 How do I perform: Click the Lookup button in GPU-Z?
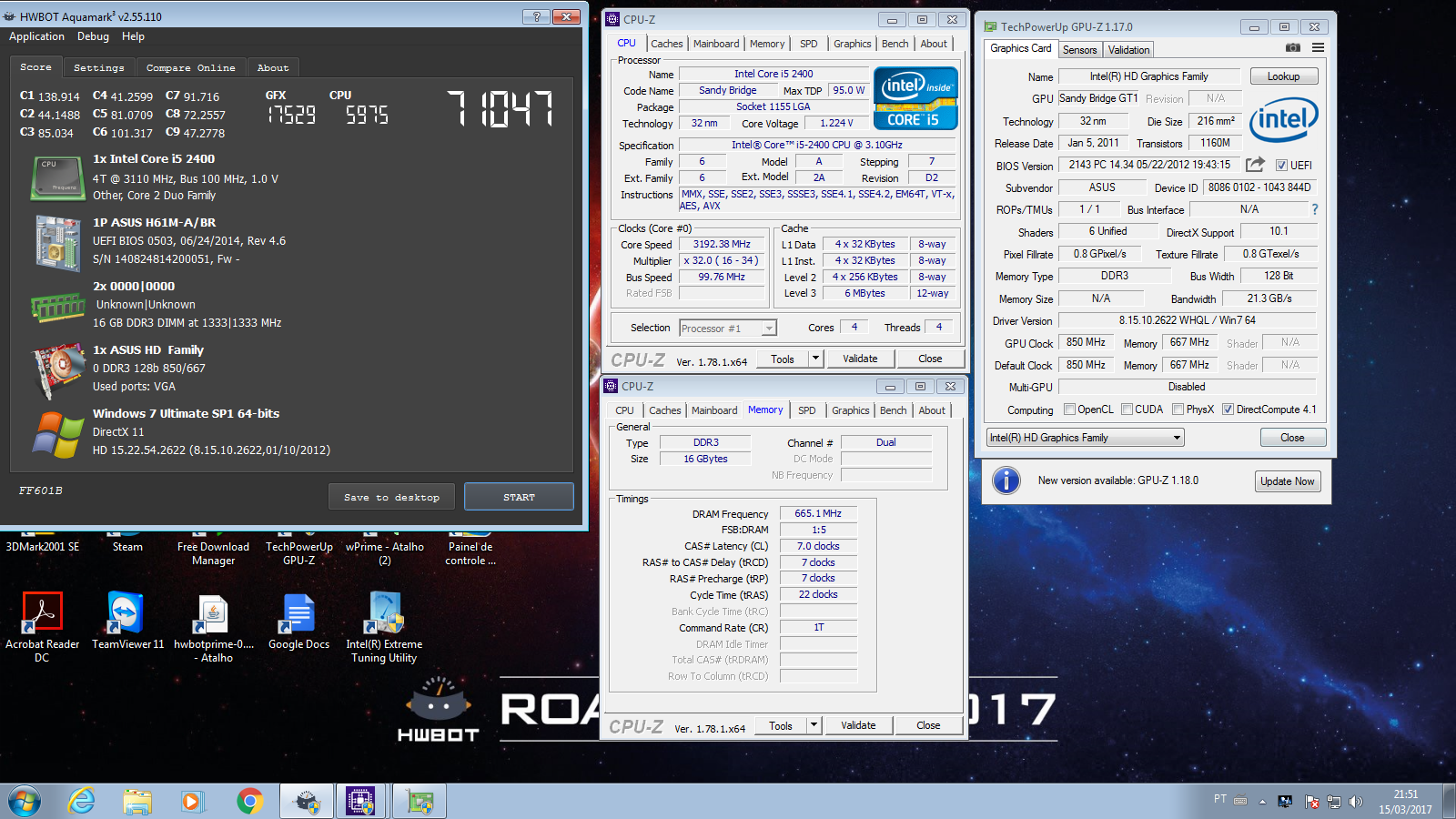pos(1283,76)
